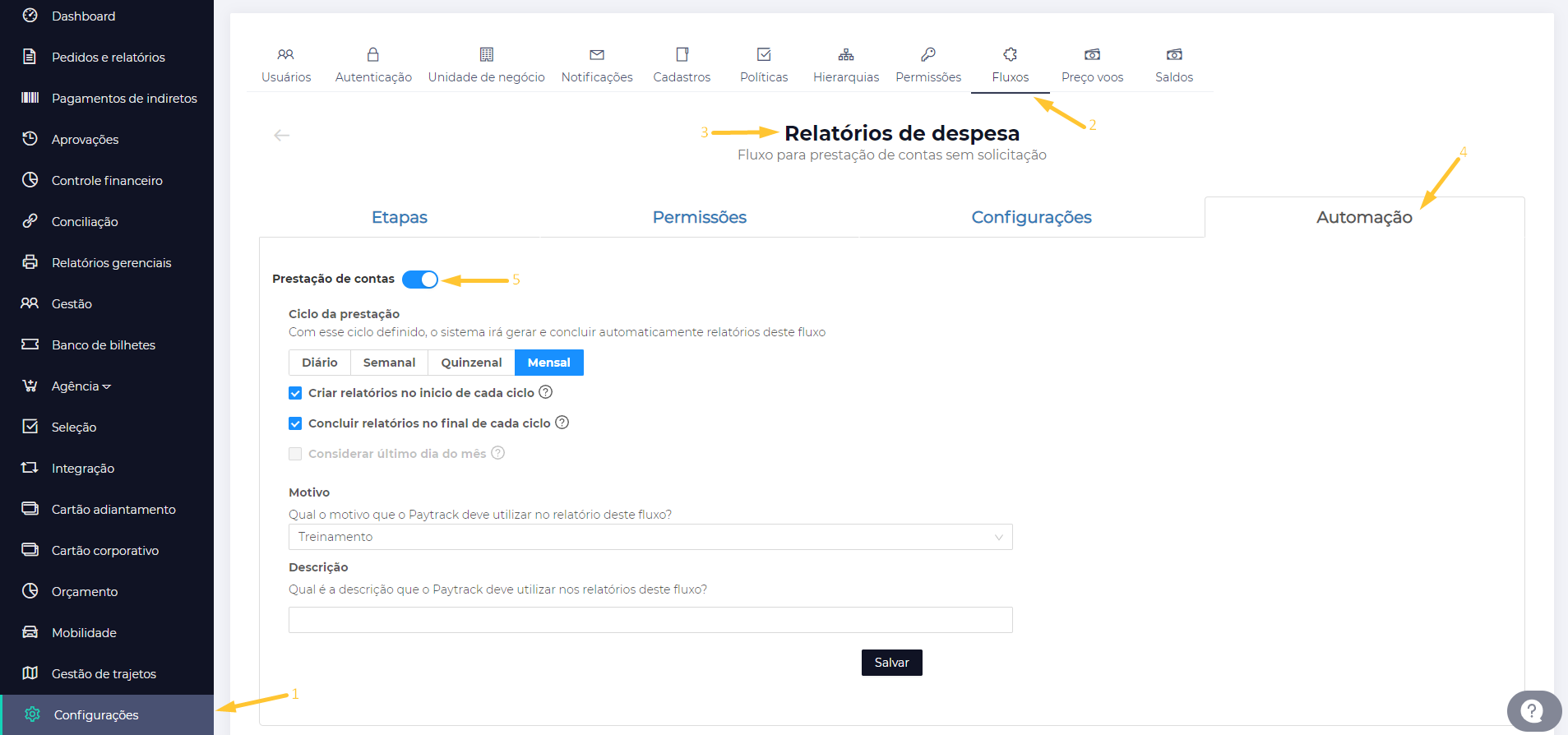Uncheck Concluir relatórios no final de cada ciclo
The height and width of the screenshot is (735, 1568).
click(295, 423)
